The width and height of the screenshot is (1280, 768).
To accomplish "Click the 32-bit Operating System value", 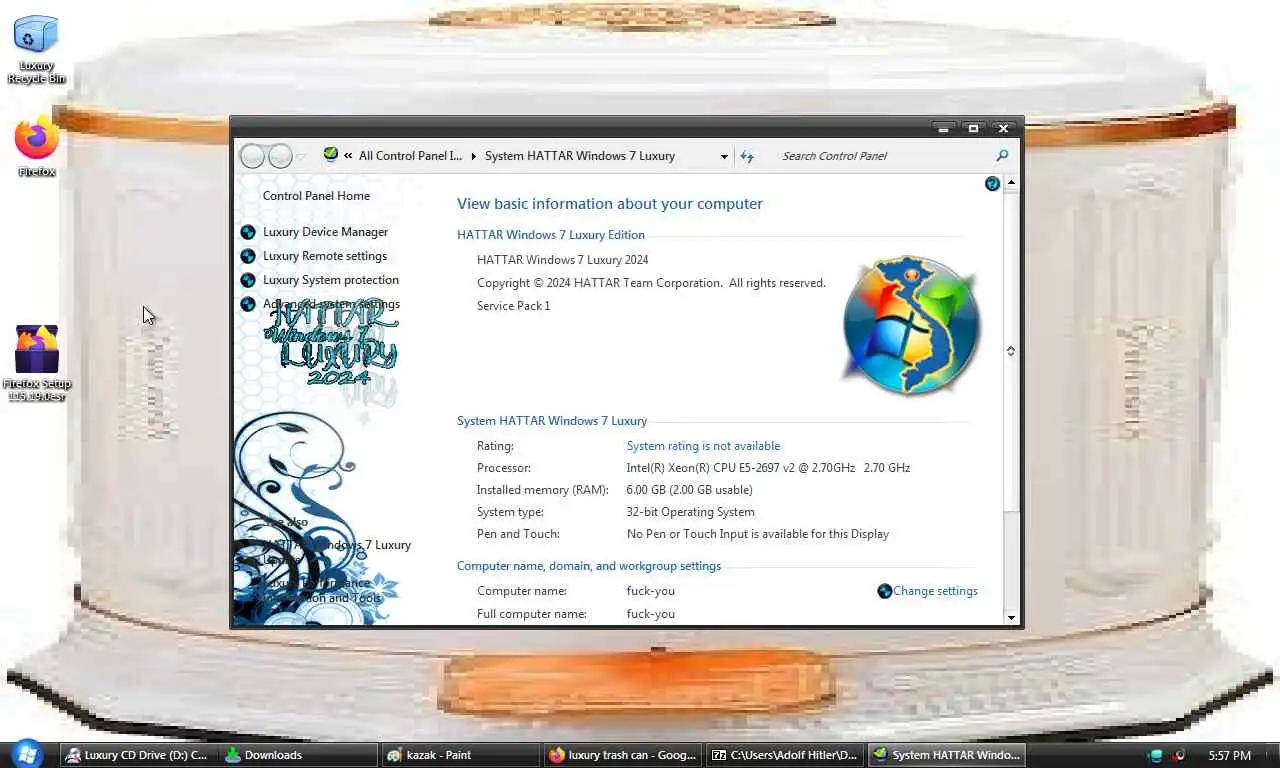I will [x=691, y=512].
